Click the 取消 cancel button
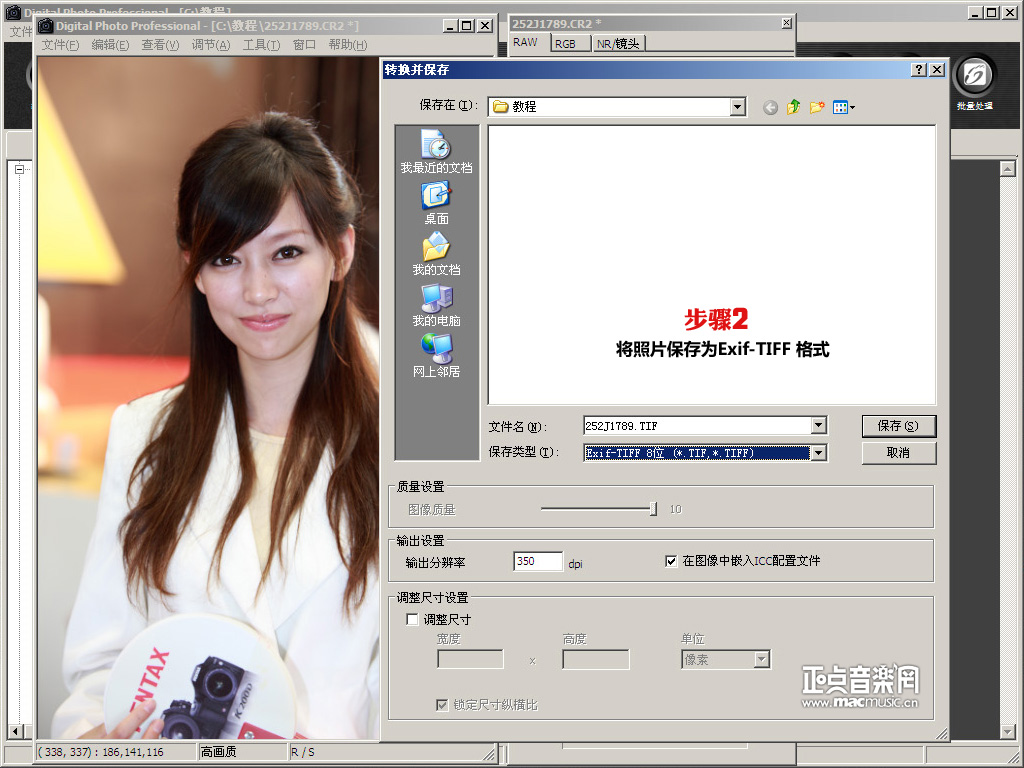The width and height of the screenshot is (1024, 768). coord(898,453)
